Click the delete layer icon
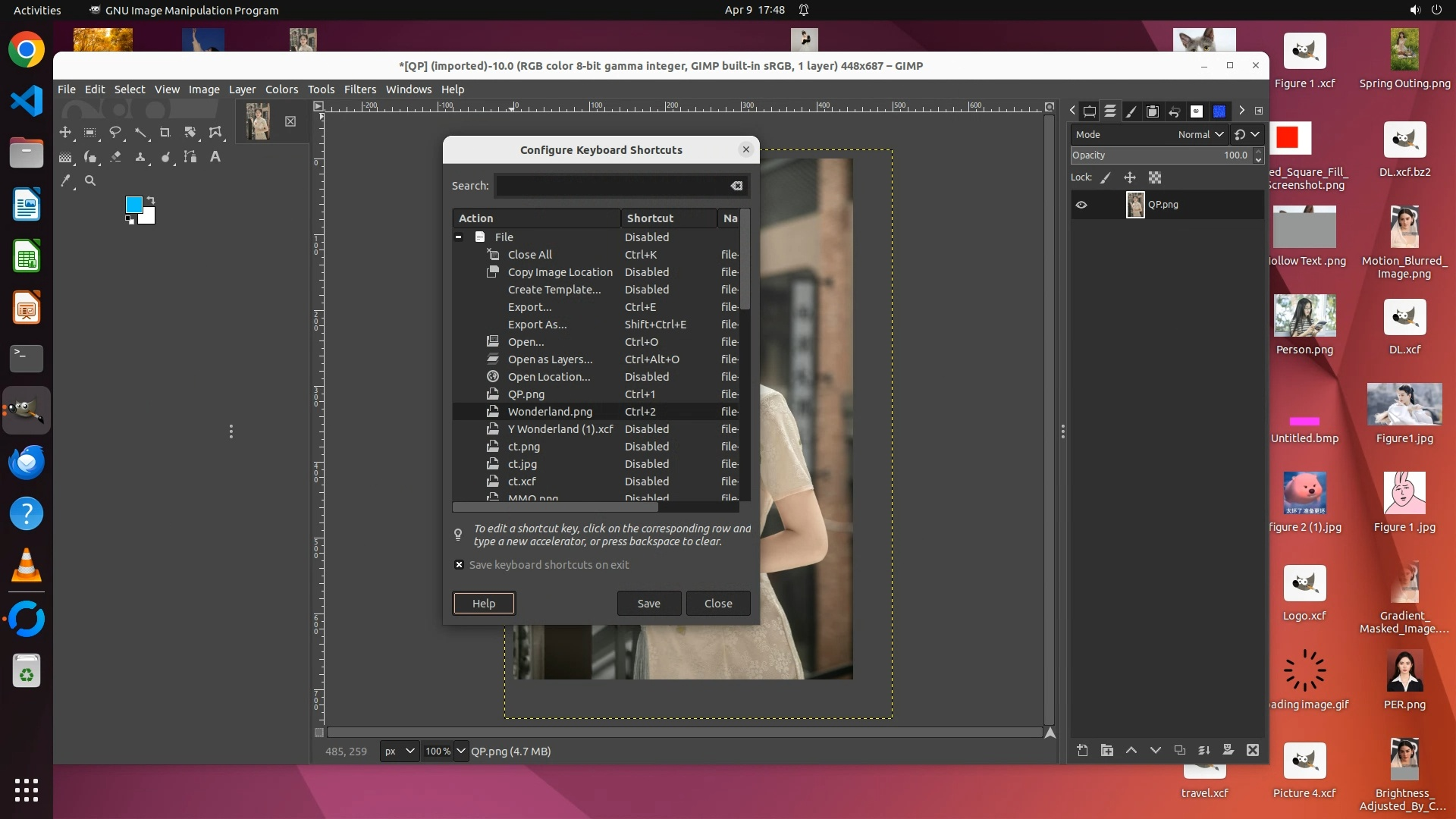Image resolution: width=1456 pixels, height=819 pixels. 1253,750
